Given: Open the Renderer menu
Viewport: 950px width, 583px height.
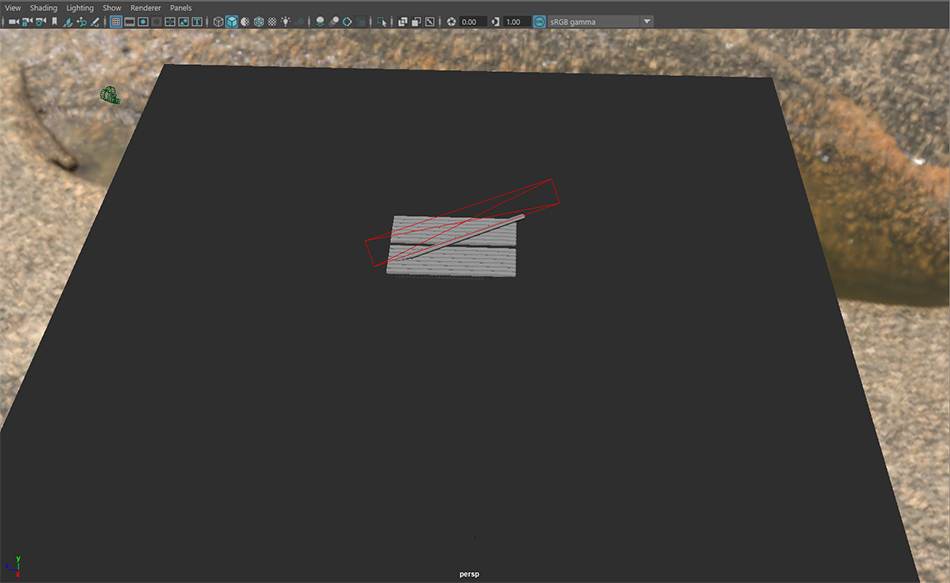Looking at the screenshot, I should coord(145,8).
